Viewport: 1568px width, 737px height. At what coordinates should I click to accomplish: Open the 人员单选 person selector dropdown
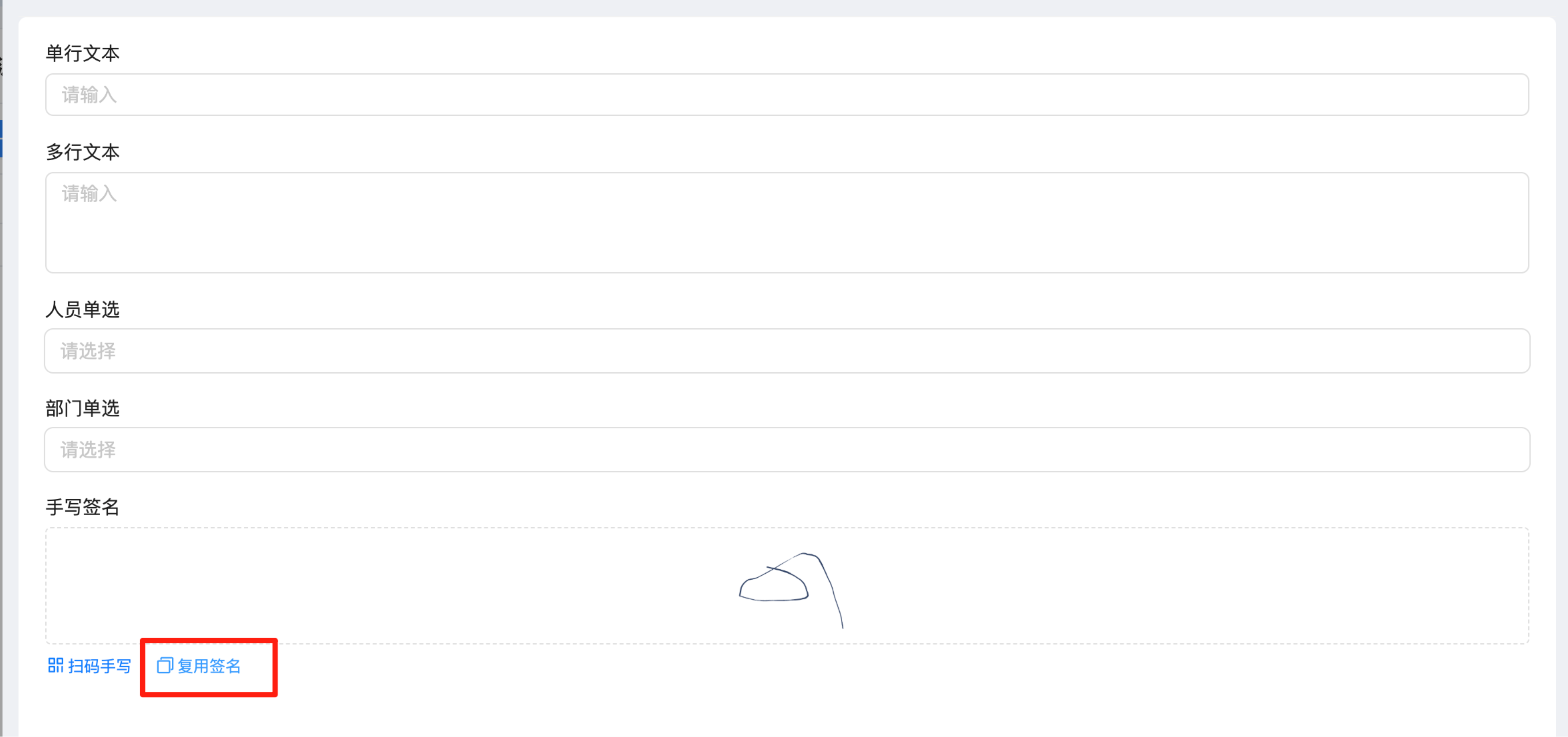point(787,351)
